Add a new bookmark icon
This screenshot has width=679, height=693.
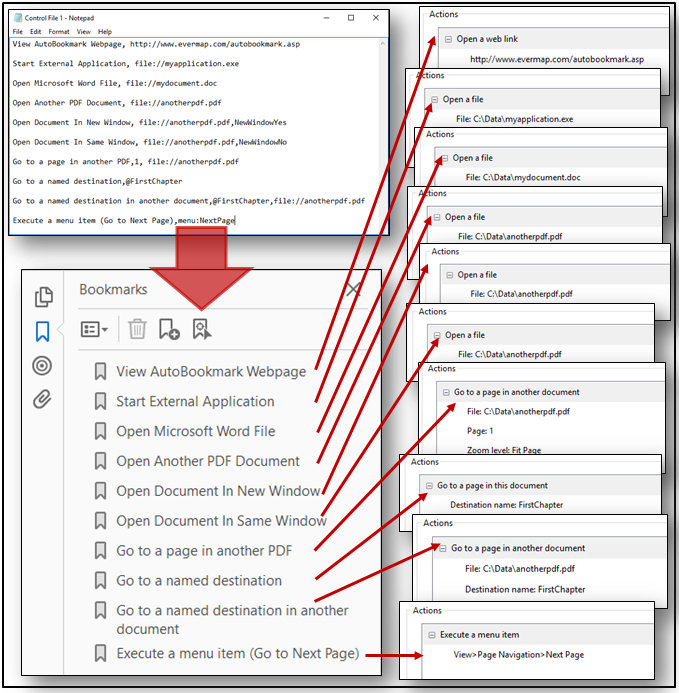[169, 329]
